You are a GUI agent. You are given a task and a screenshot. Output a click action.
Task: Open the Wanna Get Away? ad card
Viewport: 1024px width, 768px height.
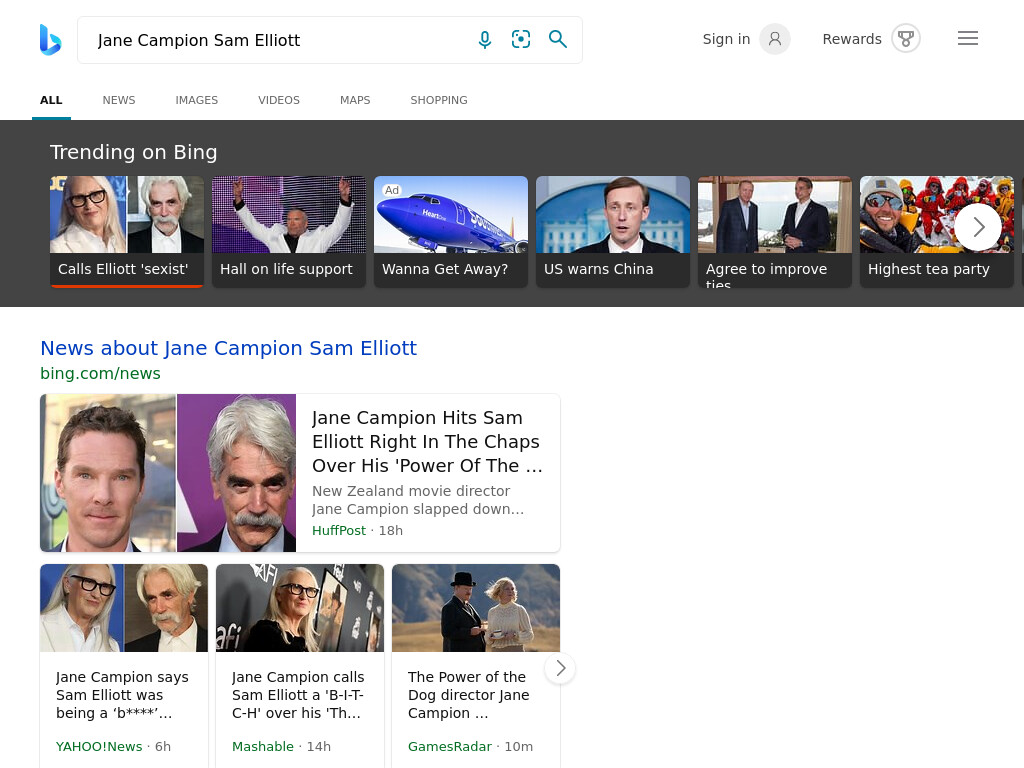click(x=451, y=231)
